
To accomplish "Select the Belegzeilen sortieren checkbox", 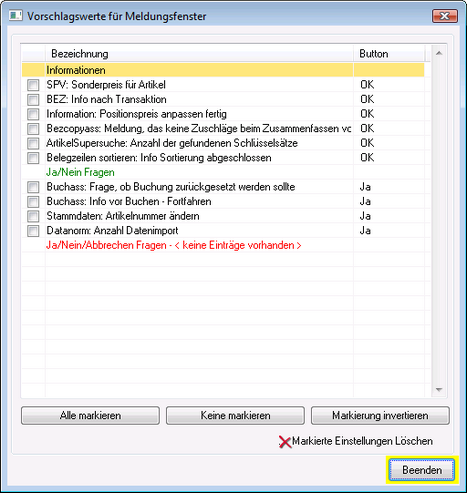I will click(x=33, y=158).
